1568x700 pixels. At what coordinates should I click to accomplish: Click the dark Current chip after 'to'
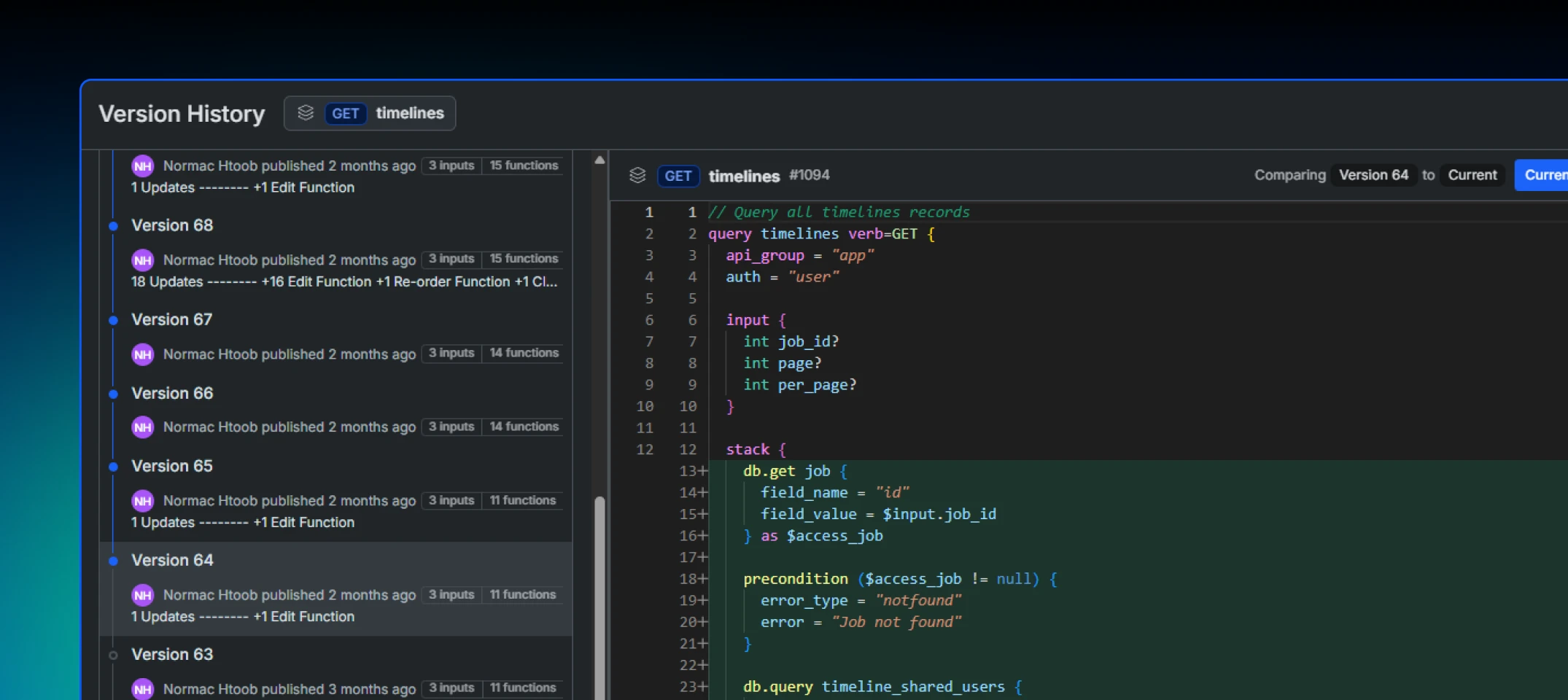(x=1472, y=175)
